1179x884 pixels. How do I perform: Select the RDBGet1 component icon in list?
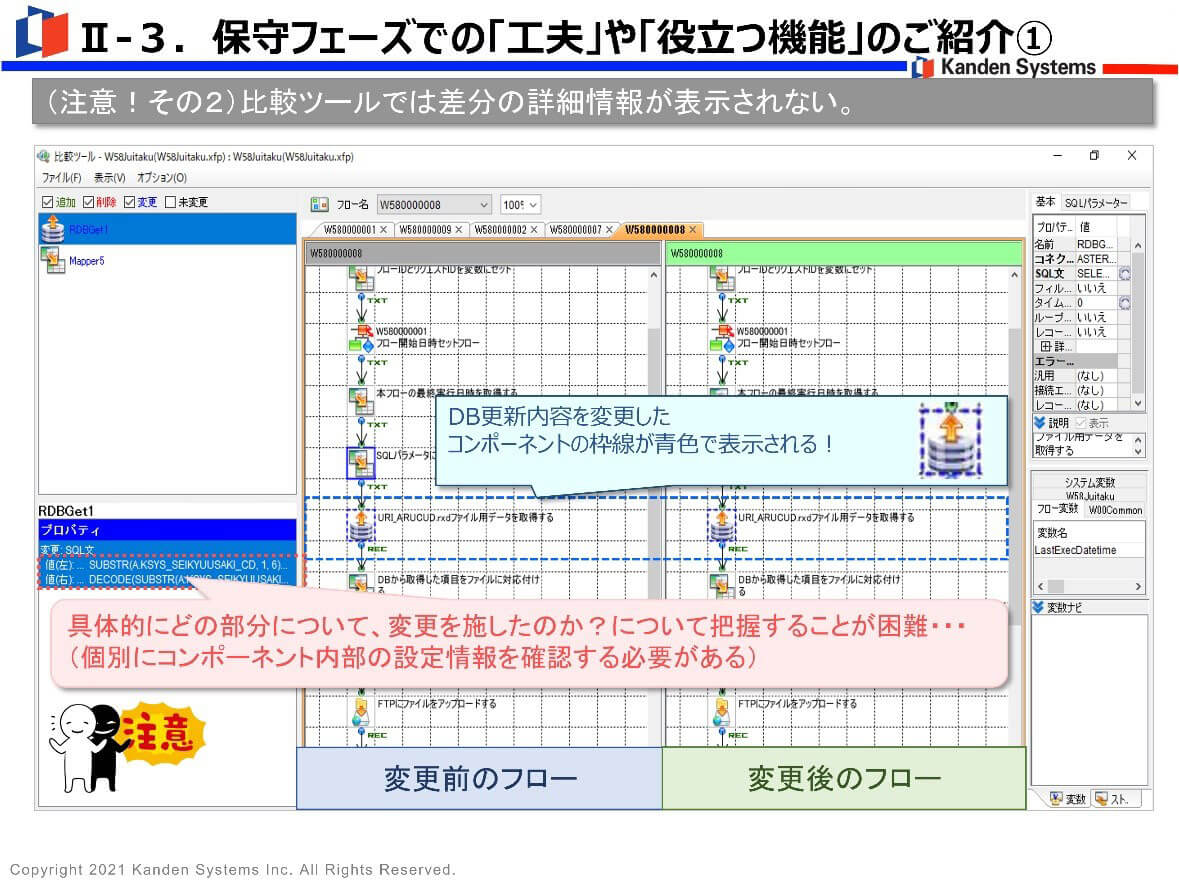(52, 229)
